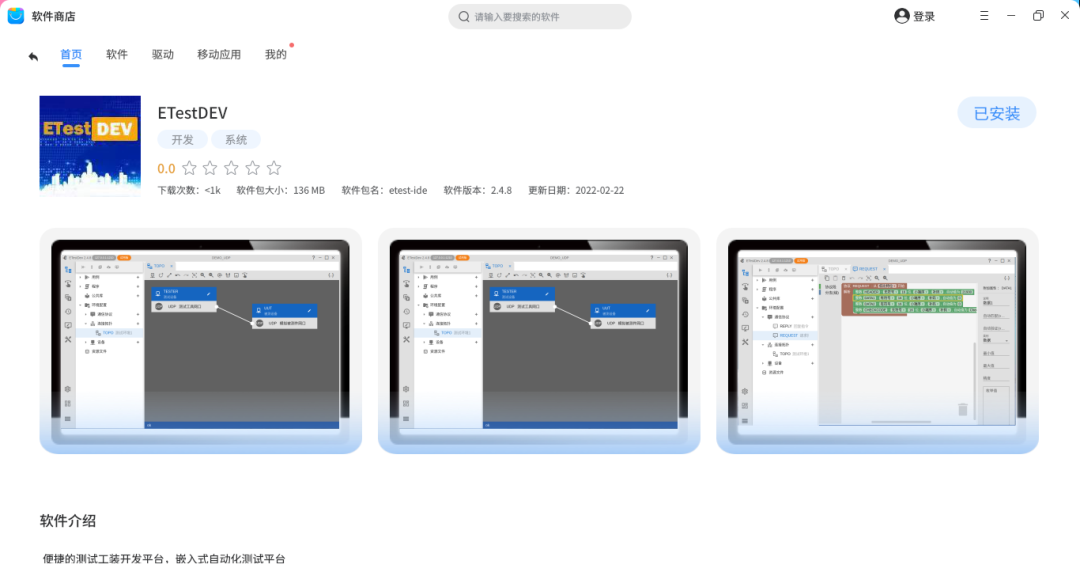Select the 移动应用 tab

pos(219,55)
